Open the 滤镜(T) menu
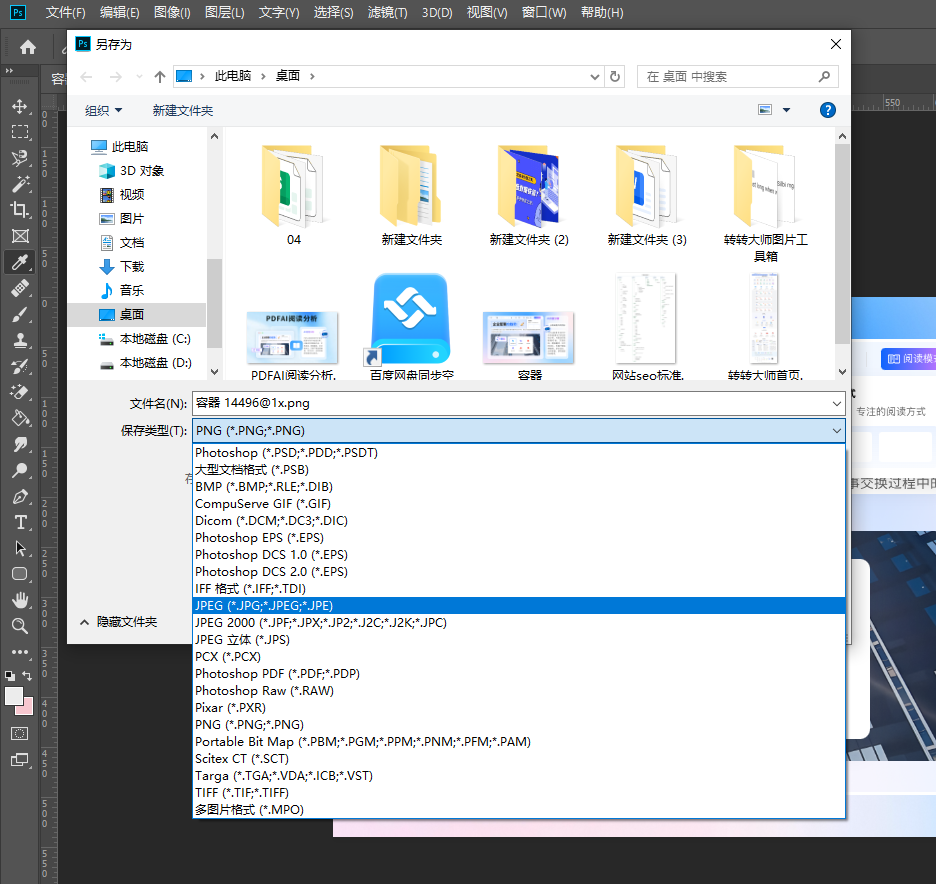The height and width of the screenshot is (884, 936). pos(387,13)
